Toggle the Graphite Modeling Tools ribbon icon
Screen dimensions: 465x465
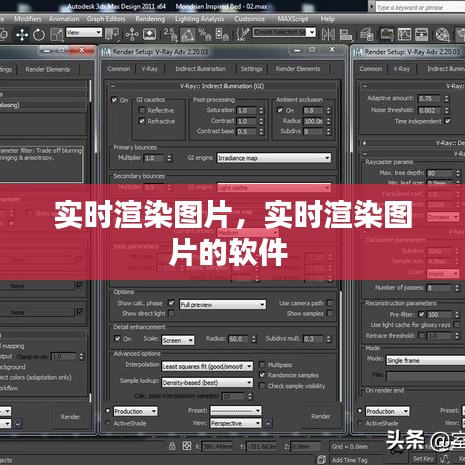click(387, 34)
